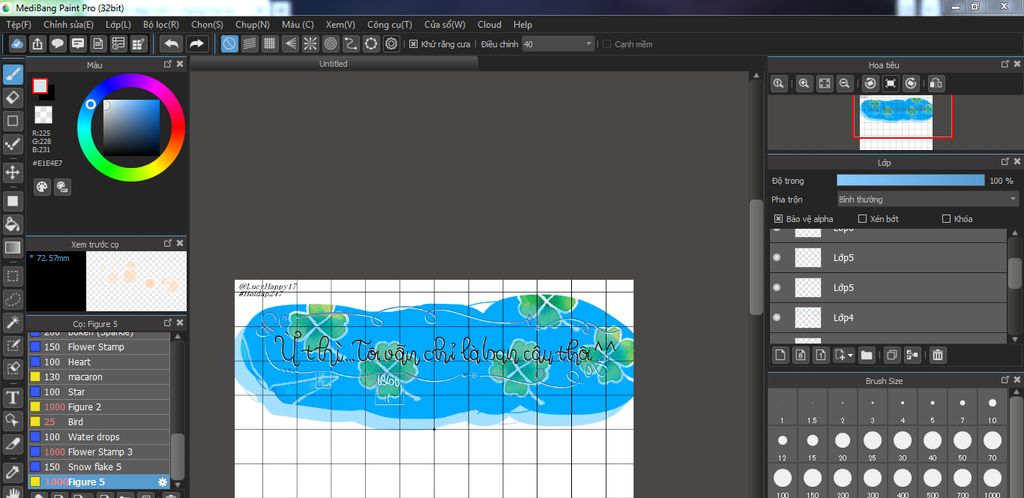The height and width of the screenshot is (498, 1024).
Task: Enable the curve snap guide
Action: click(351, 44)
